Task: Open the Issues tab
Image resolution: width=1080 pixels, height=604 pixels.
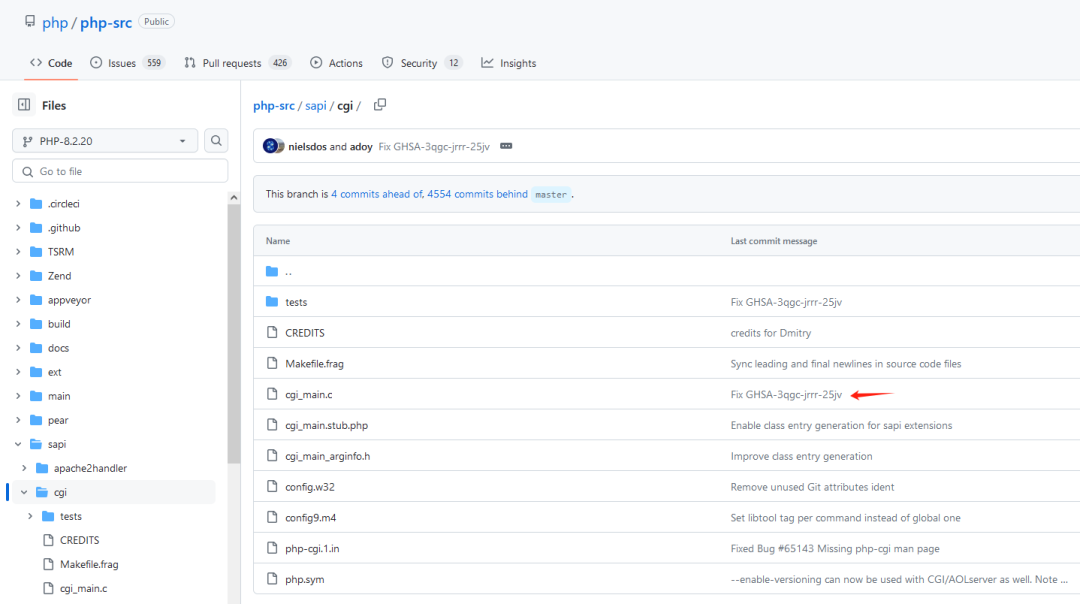Action: coord(127,63)
